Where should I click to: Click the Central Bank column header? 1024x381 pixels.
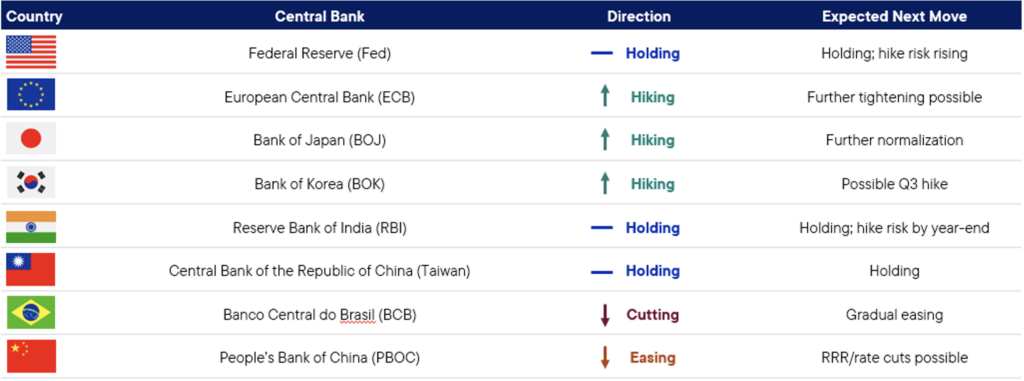[x=319, y=16]
